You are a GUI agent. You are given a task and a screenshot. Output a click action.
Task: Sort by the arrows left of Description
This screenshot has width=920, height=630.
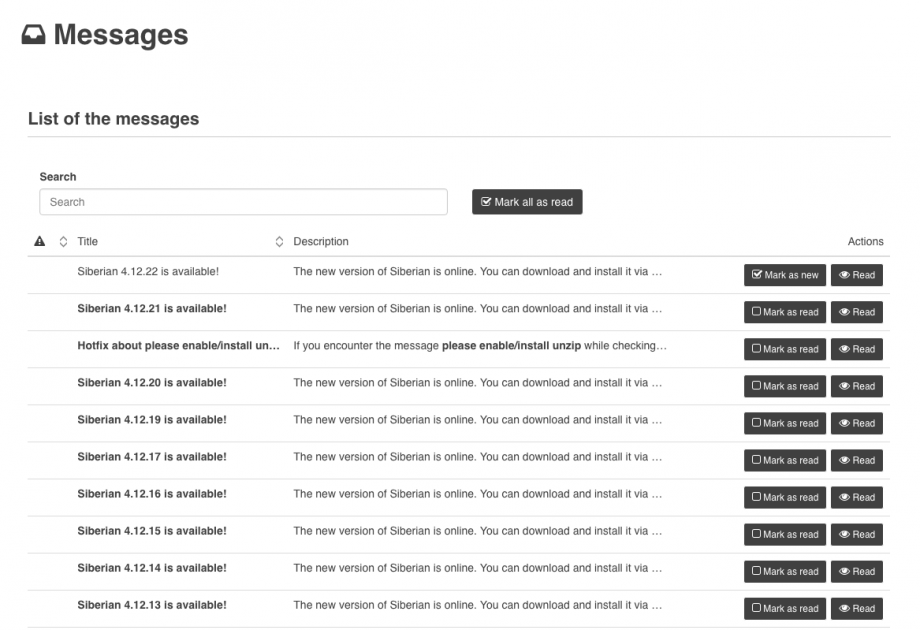point(279,241)
